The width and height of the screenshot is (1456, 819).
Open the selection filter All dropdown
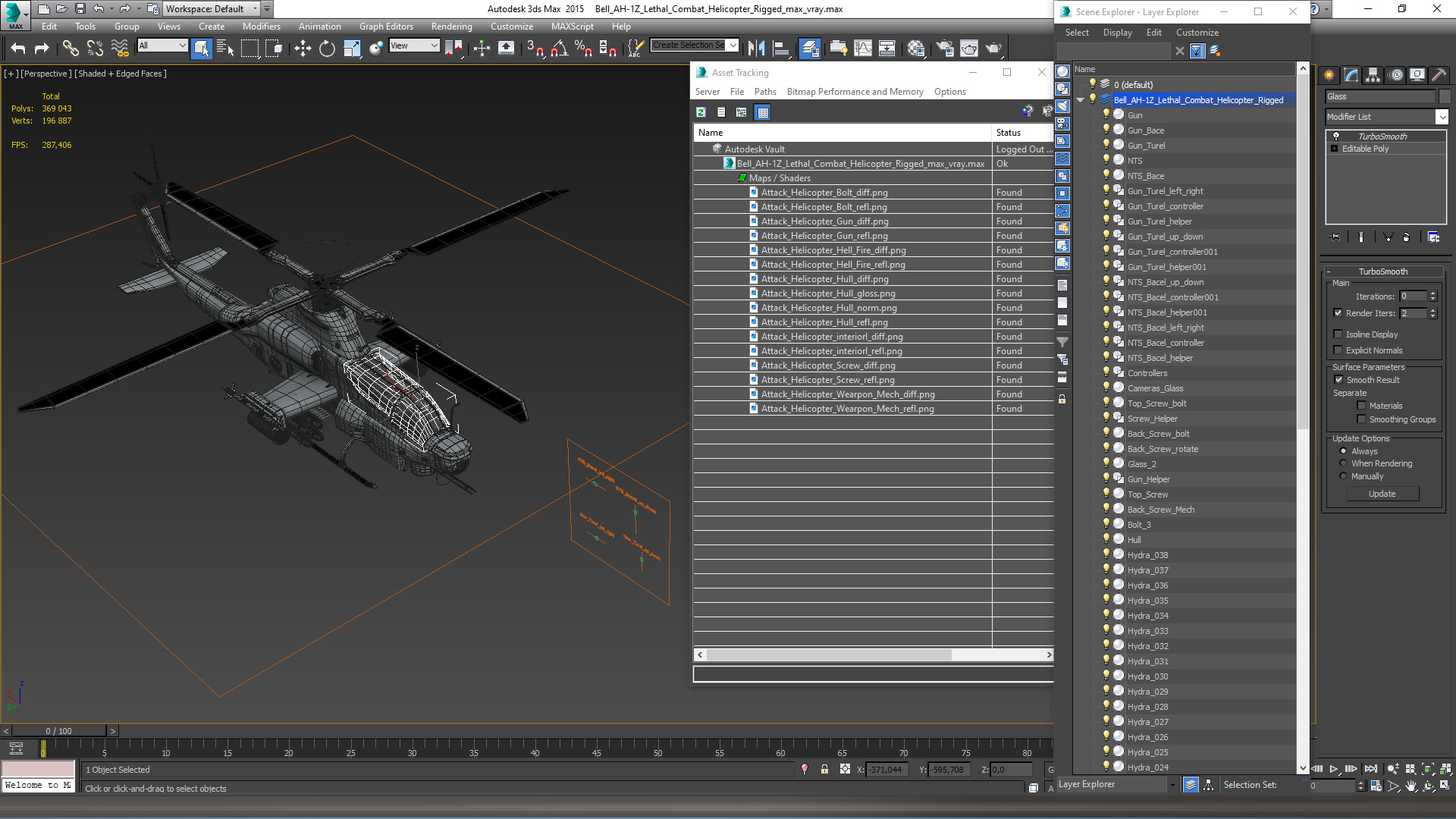(162, 45)
